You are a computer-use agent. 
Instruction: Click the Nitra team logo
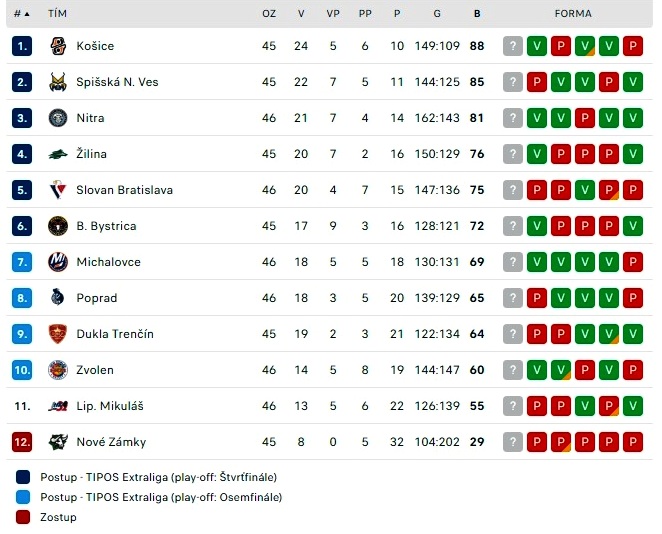[x=58, y=118]
